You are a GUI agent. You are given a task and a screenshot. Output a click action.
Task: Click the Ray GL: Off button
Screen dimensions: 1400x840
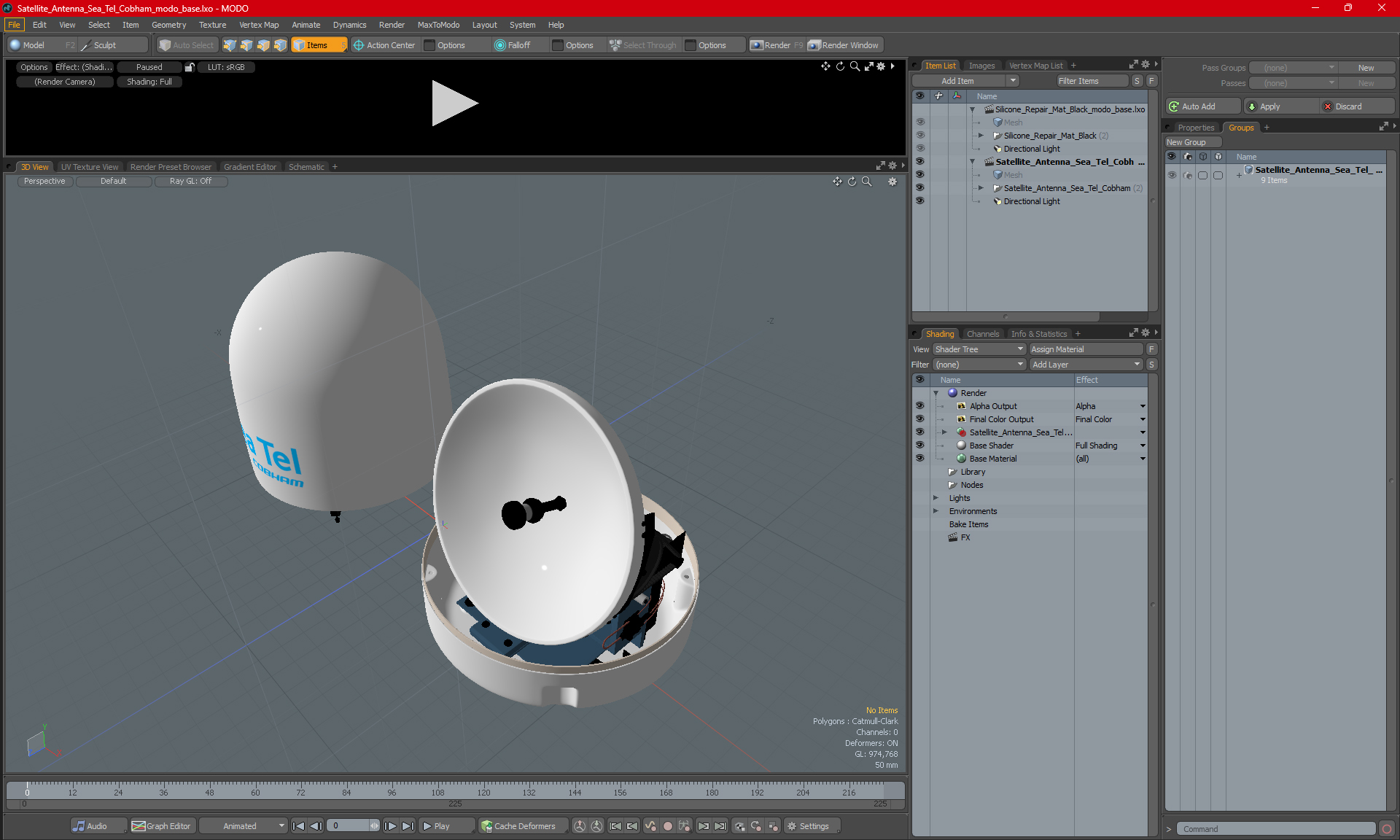[191, 182]
